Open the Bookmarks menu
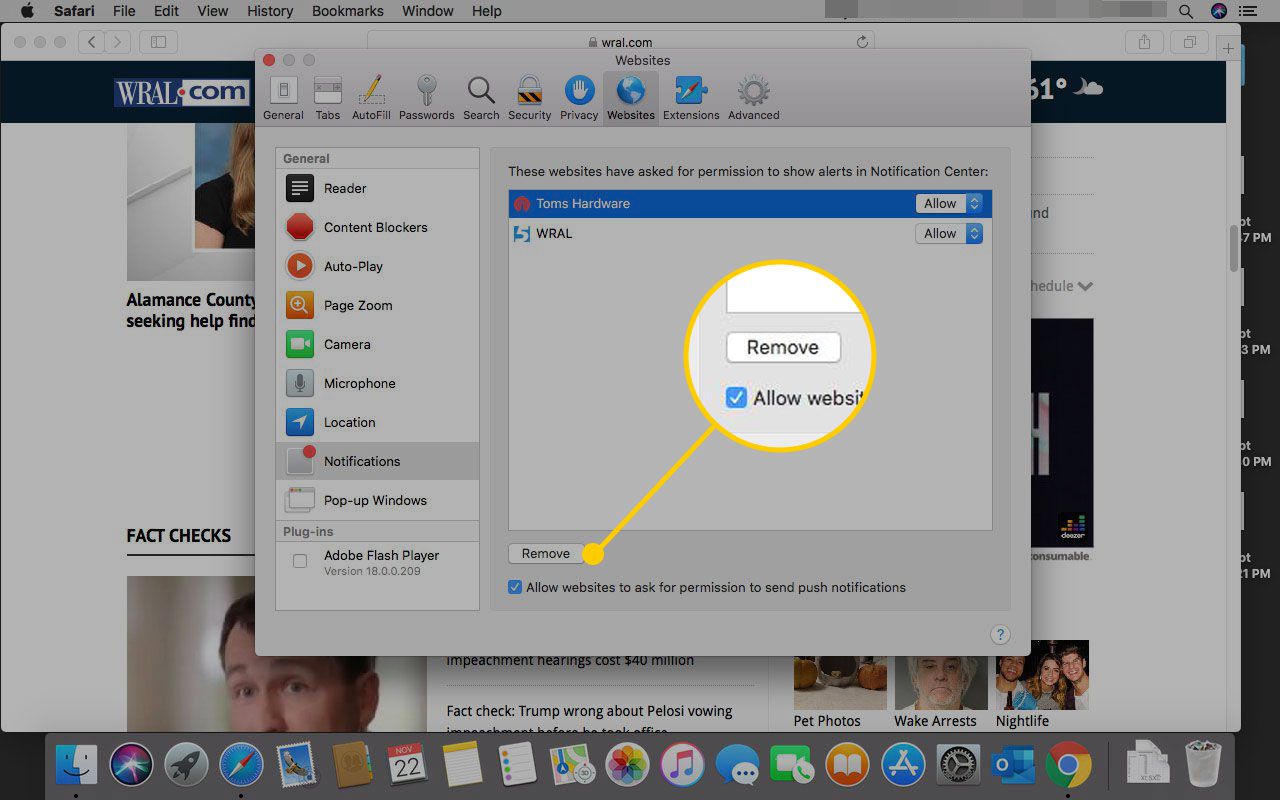1280x800 pixels. coord(346,11)
